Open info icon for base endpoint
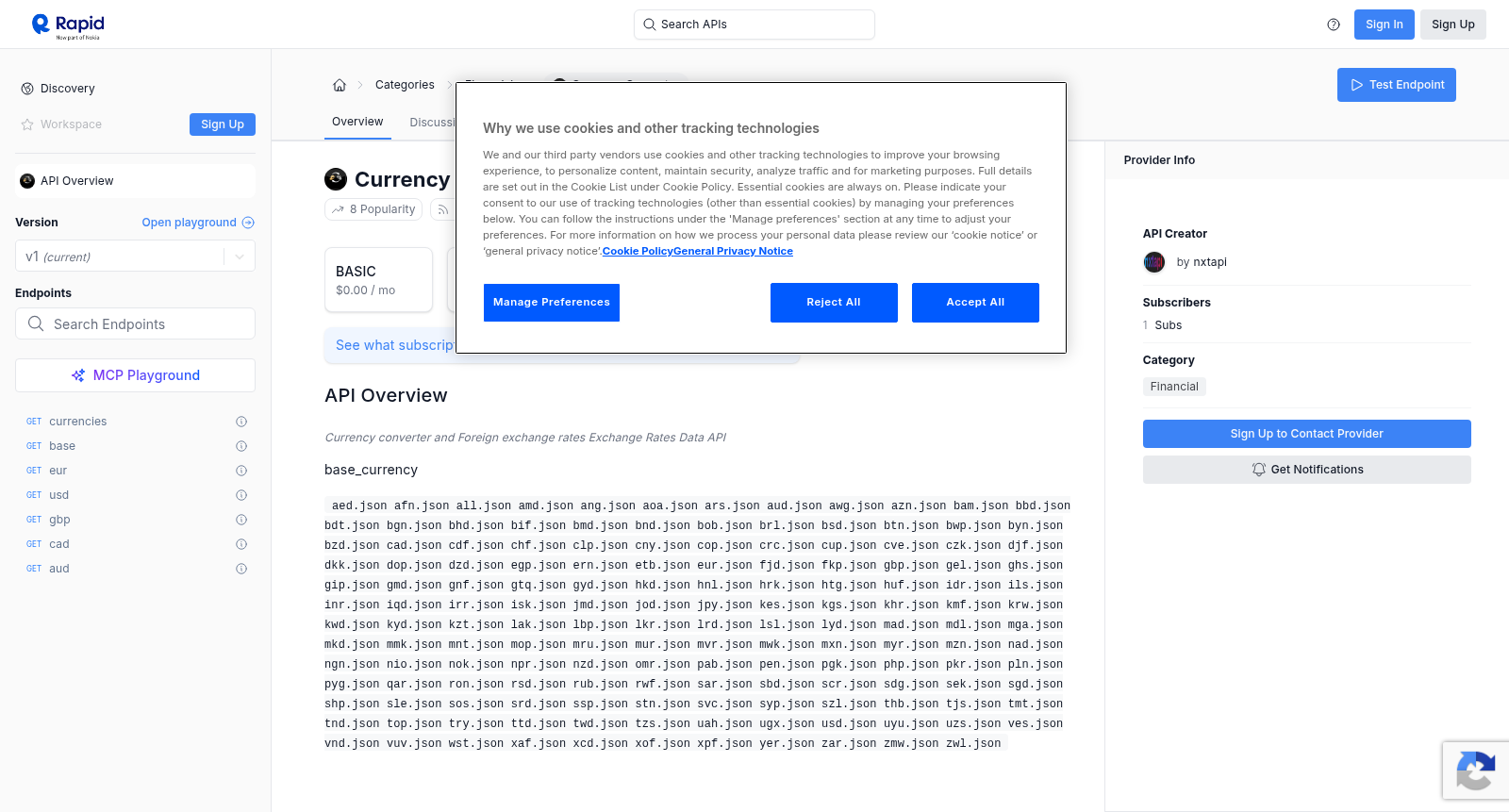The image size is (1509, 812). tap(241, 446)
